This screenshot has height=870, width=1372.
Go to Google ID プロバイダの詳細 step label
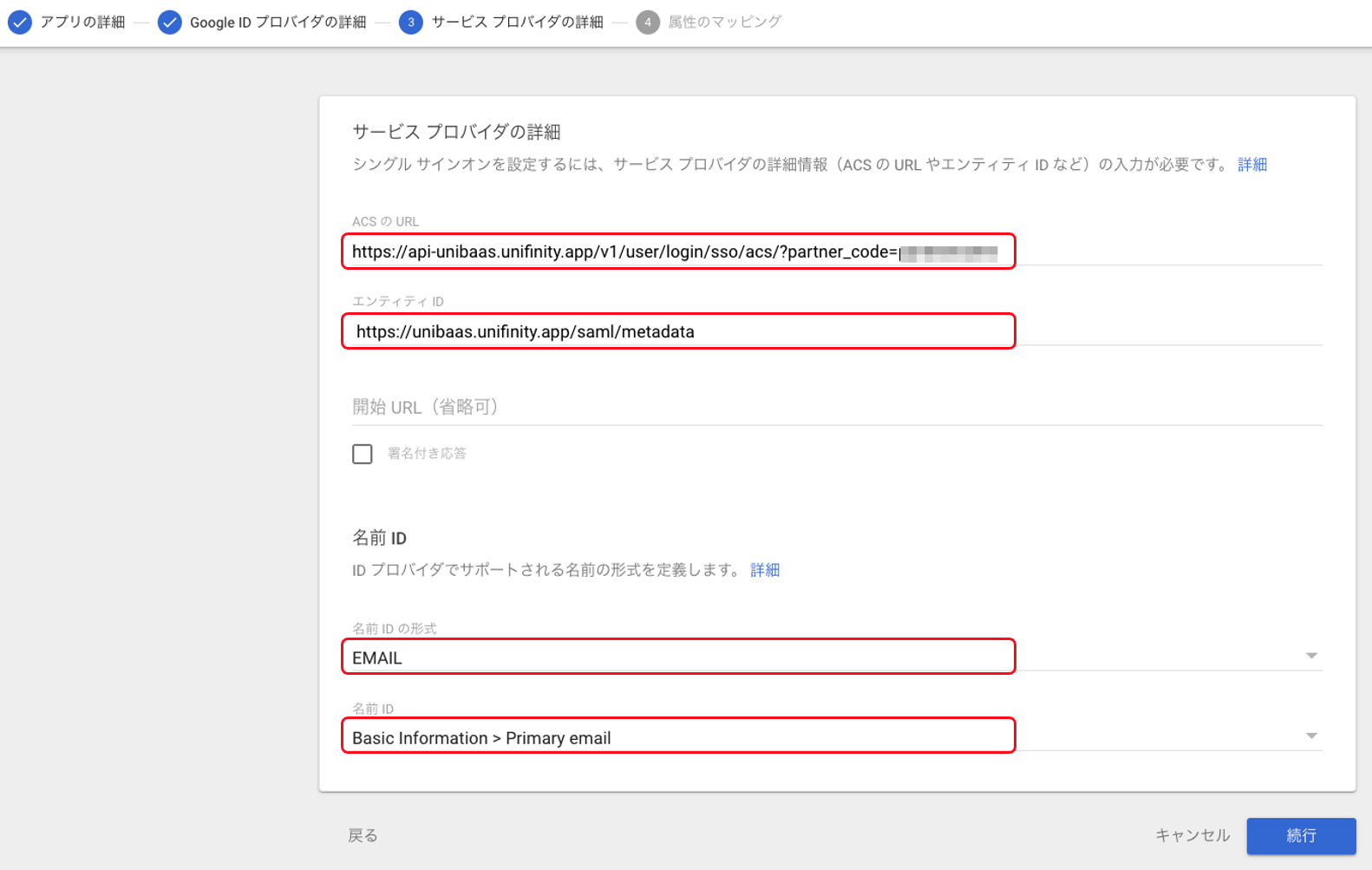[278, 23]
